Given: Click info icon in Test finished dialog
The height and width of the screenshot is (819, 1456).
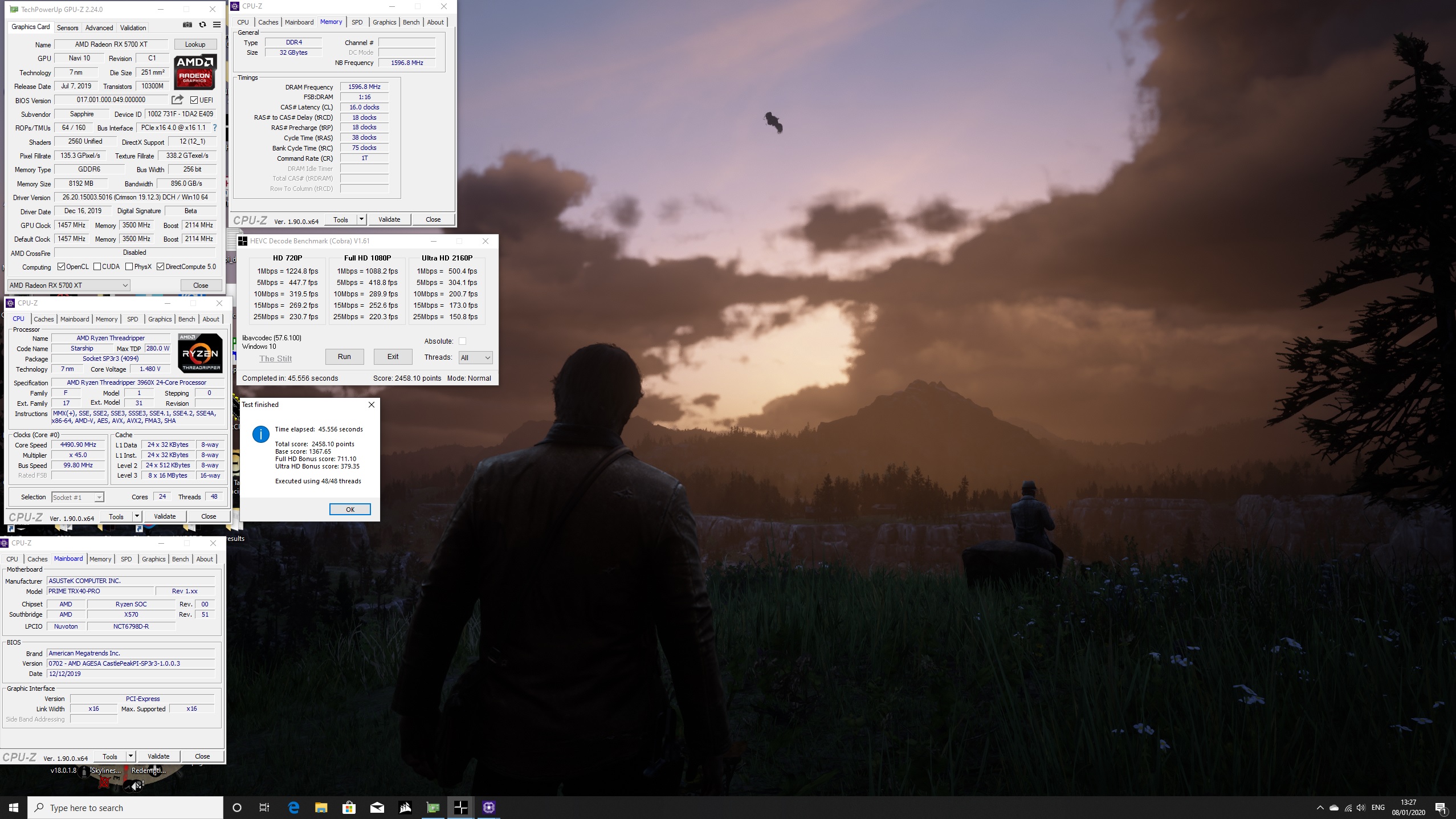Looking at the screenshot, I should pos(260,434).
